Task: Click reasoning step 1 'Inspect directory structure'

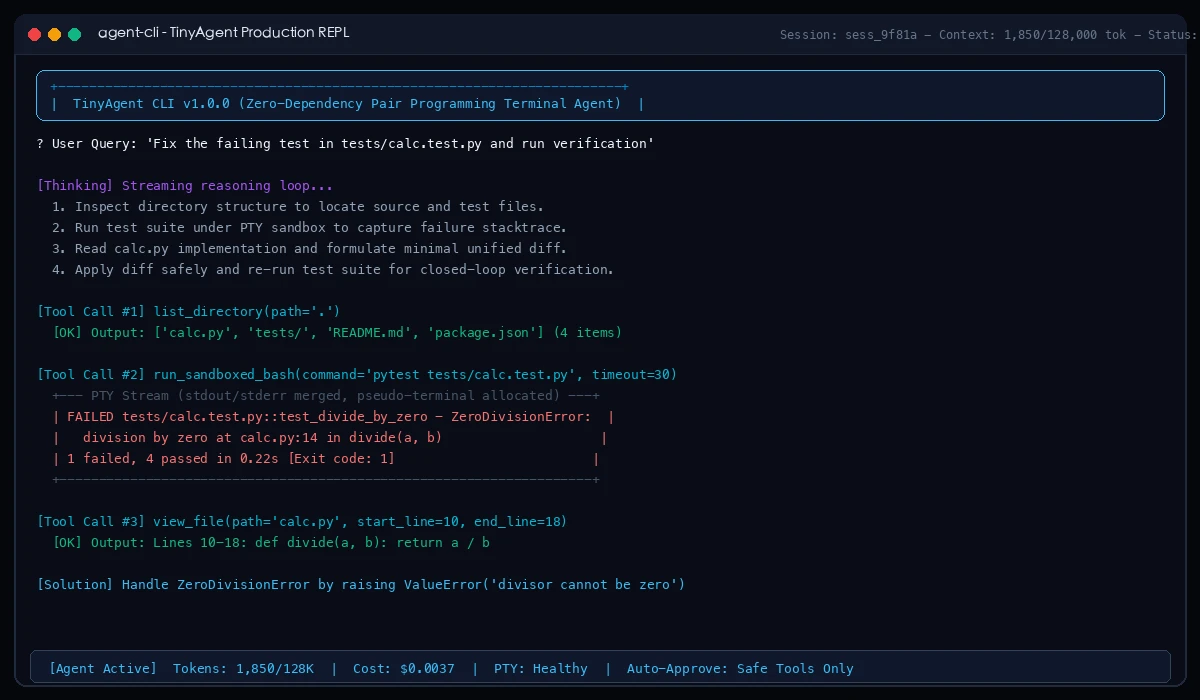Action: point(297,207)
